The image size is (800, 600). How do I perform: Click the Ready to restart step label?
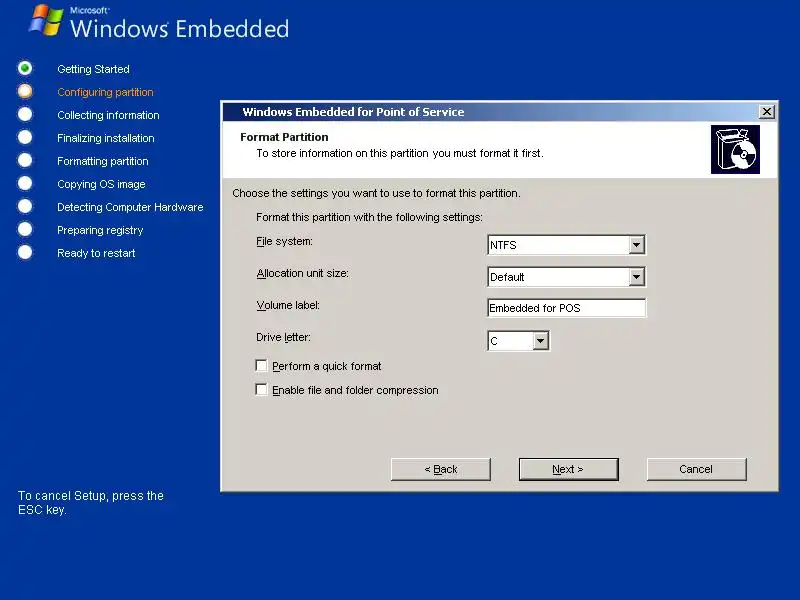(96, 253)
